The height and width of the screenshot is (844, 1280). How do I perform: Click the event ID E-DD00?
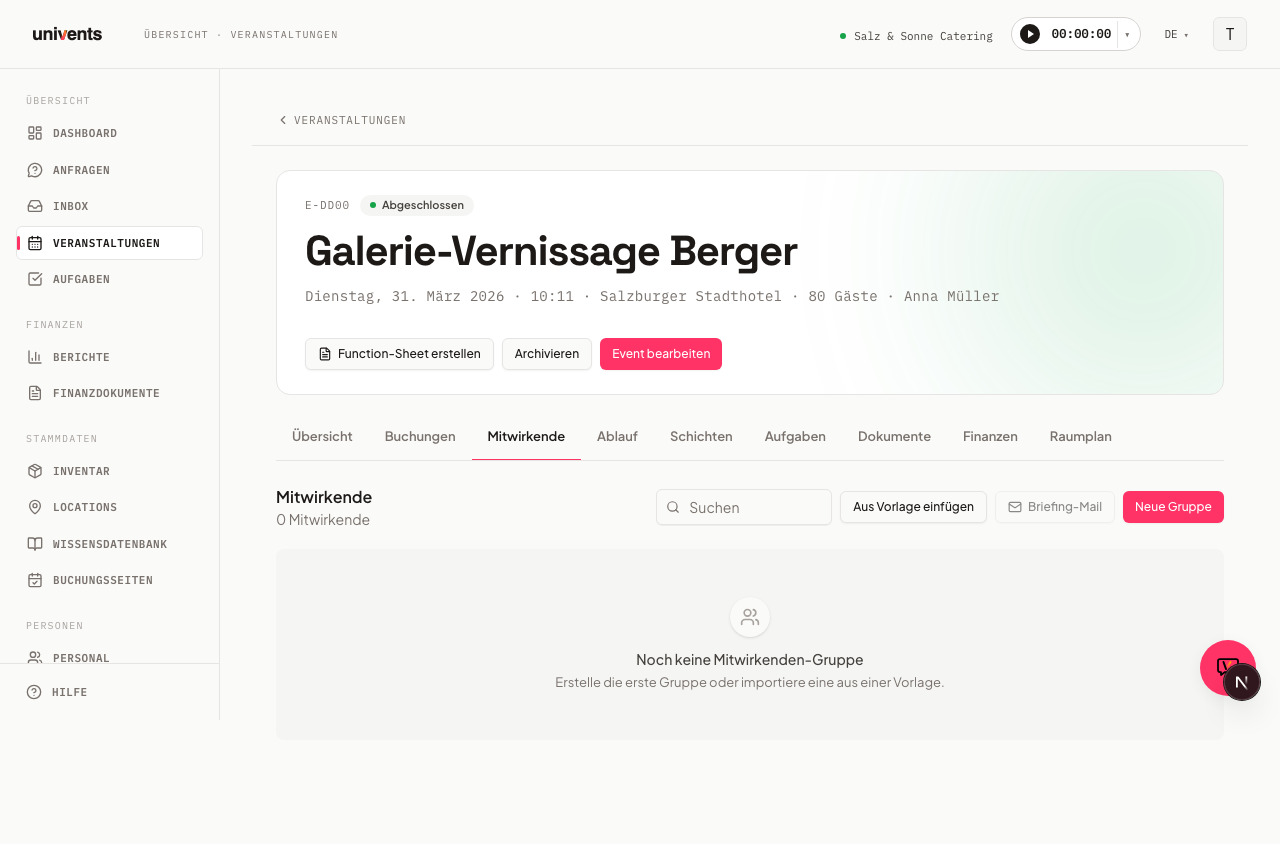pos(327,205)
